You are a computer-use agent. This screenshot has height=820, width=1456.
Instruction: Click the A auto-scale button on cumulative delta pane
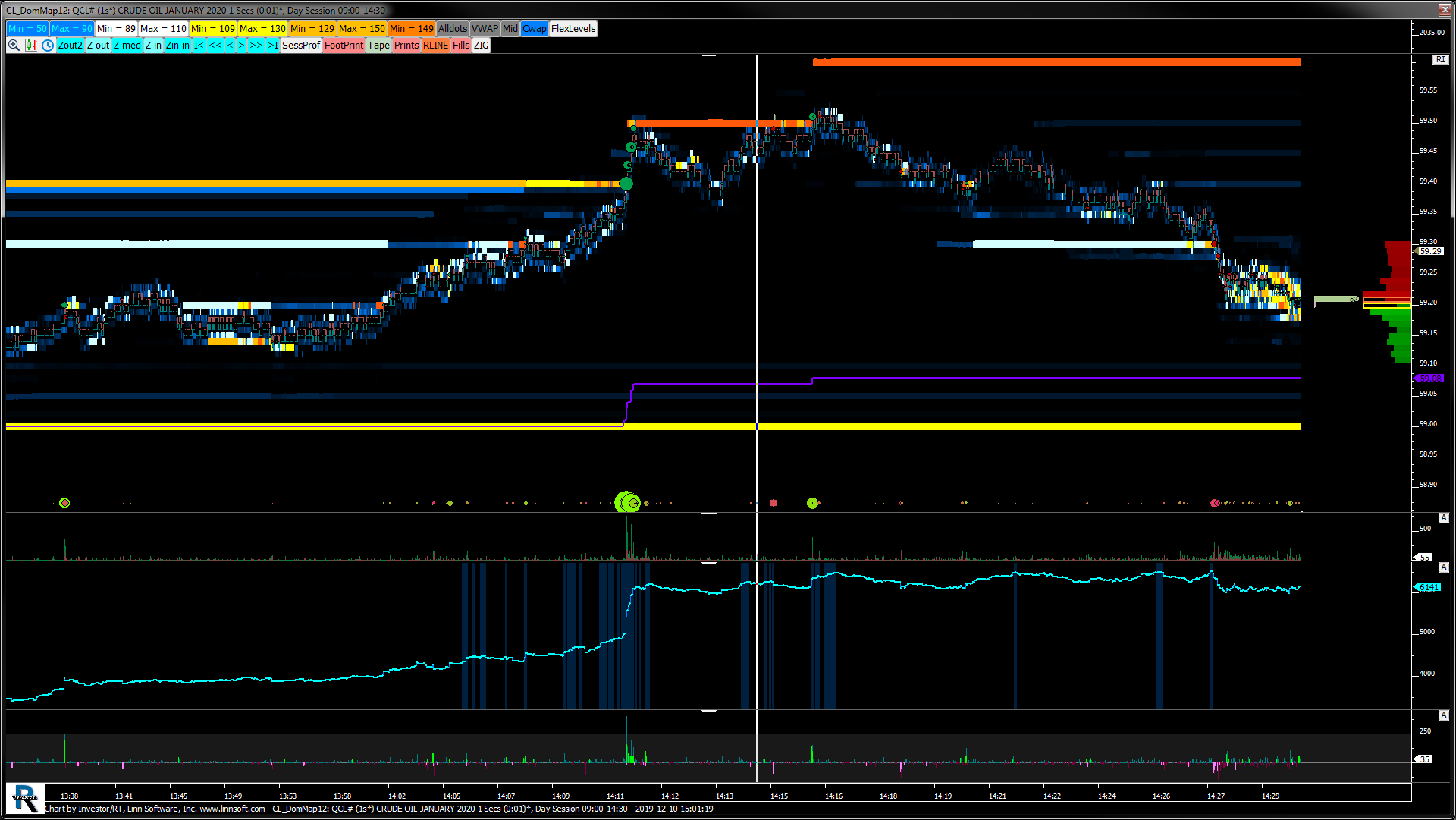[1444, 567]
